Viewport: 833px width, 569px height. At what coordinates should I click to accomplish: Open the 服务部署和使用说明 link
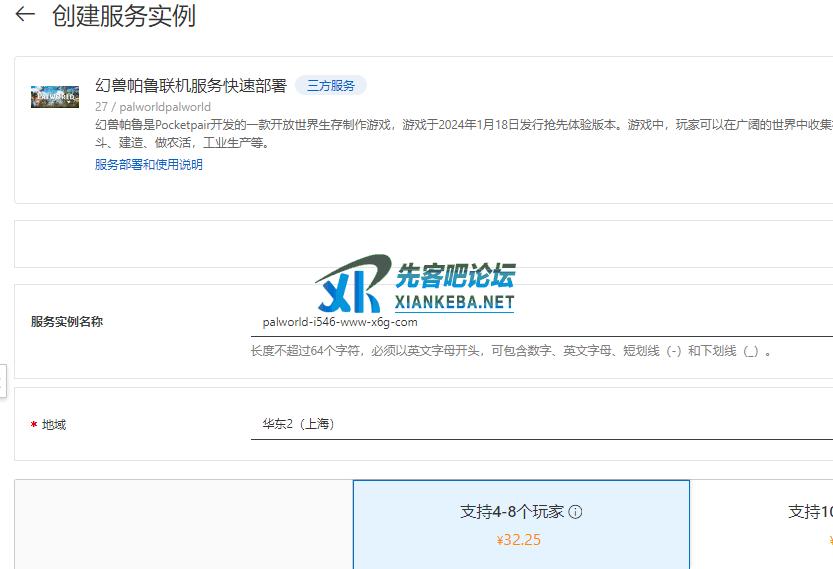(149, 165)
